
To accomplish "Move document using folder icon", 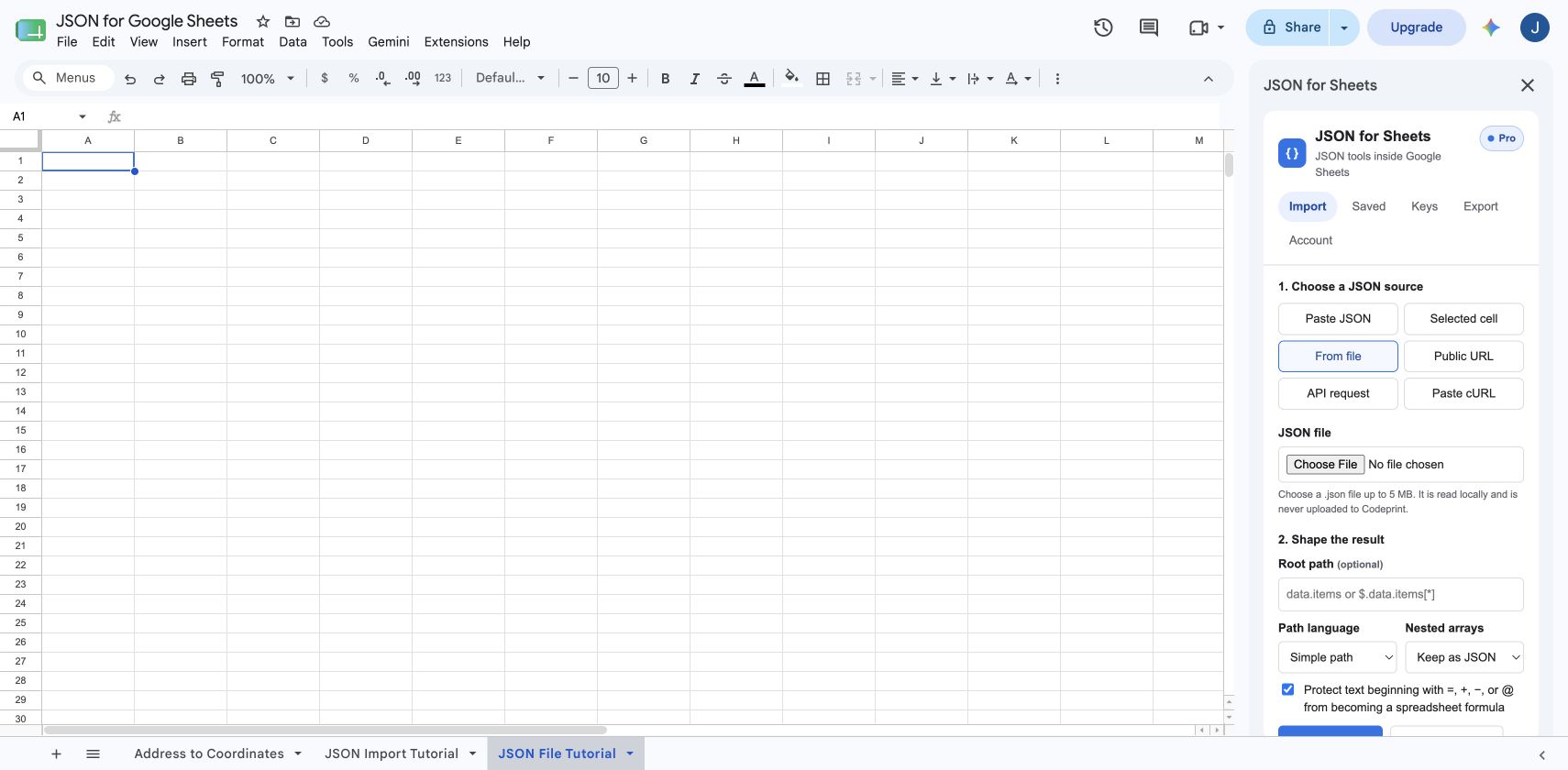I will coord(293,21).
